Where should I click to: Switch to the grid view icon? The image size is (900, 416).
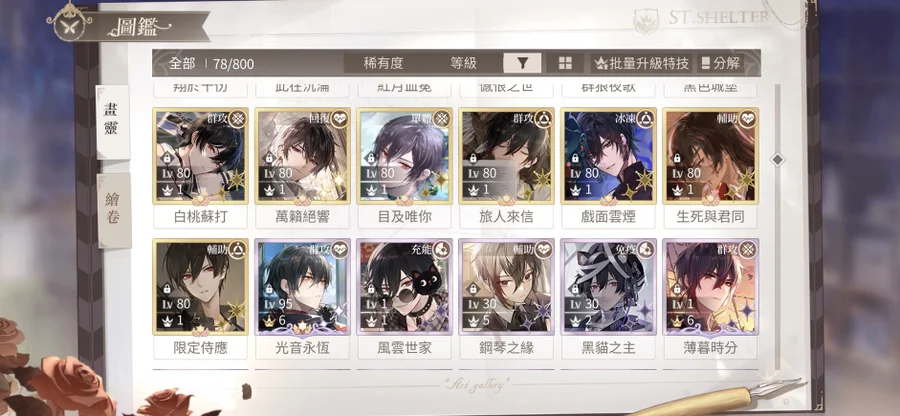(x=565, y=63)
